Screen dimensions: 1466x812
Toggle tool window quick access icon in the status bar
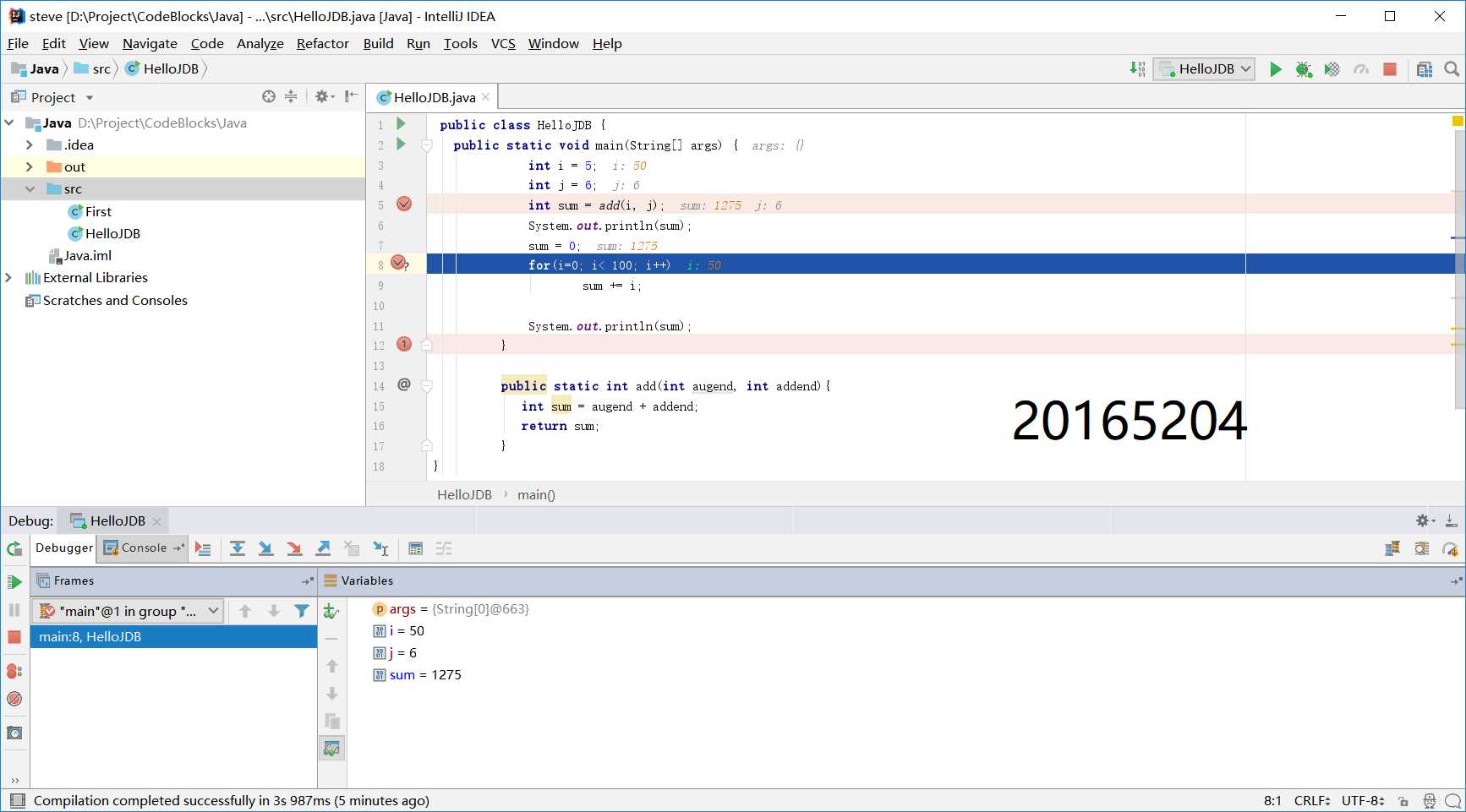tap(17, 800)
